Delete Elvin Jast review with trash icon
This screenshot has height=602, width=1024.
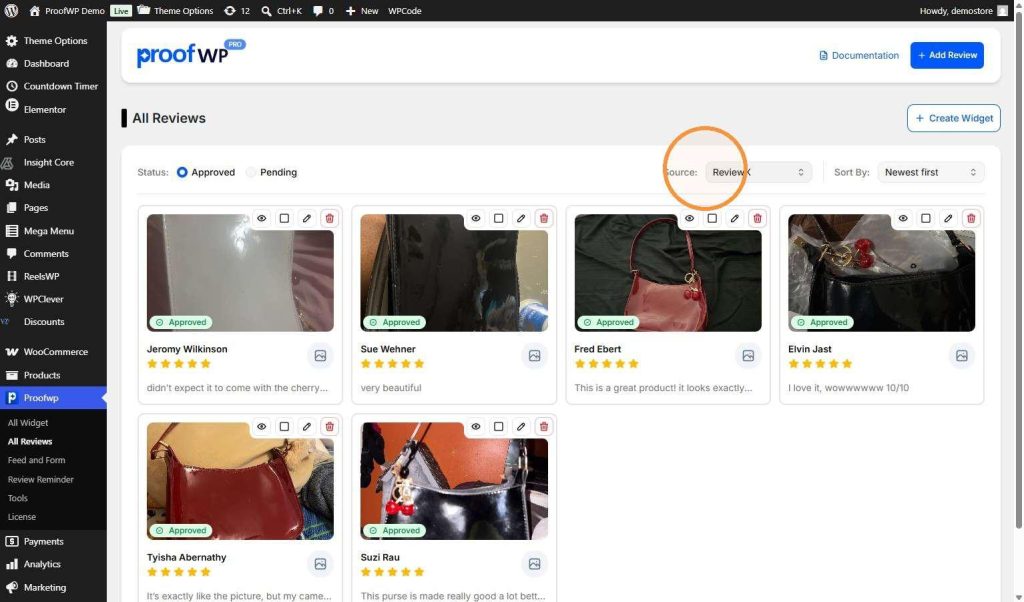tap(971, 218)
